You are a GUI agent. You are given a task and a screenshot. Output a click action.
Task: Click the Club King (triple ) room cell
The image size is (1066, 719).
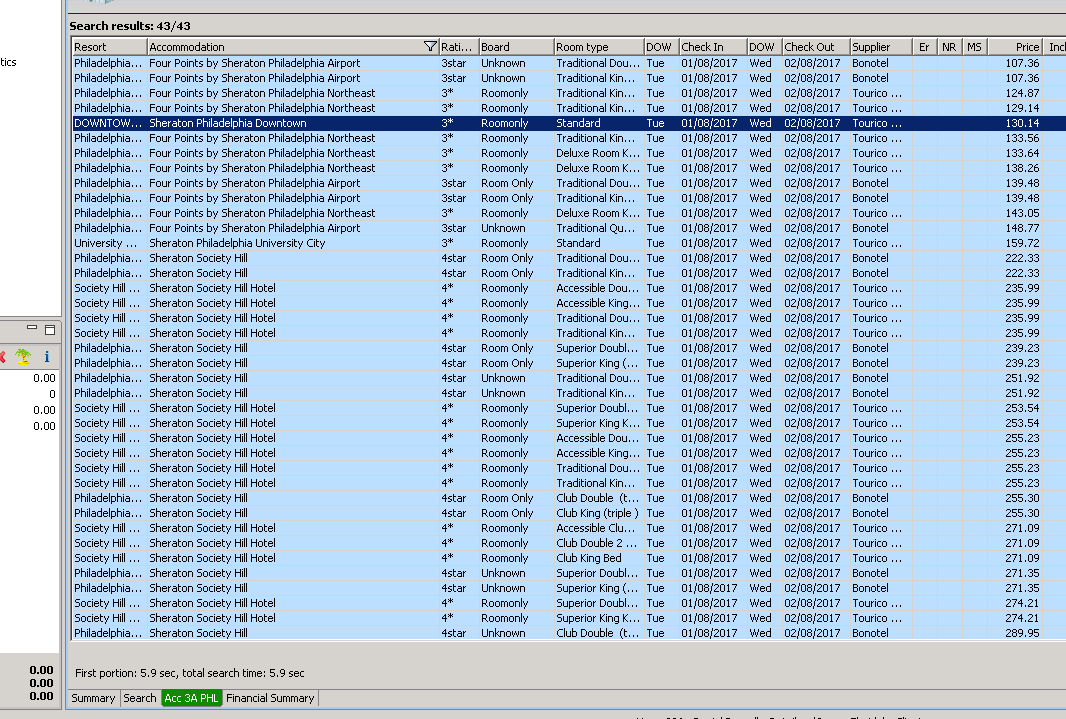tap(598, 513)
